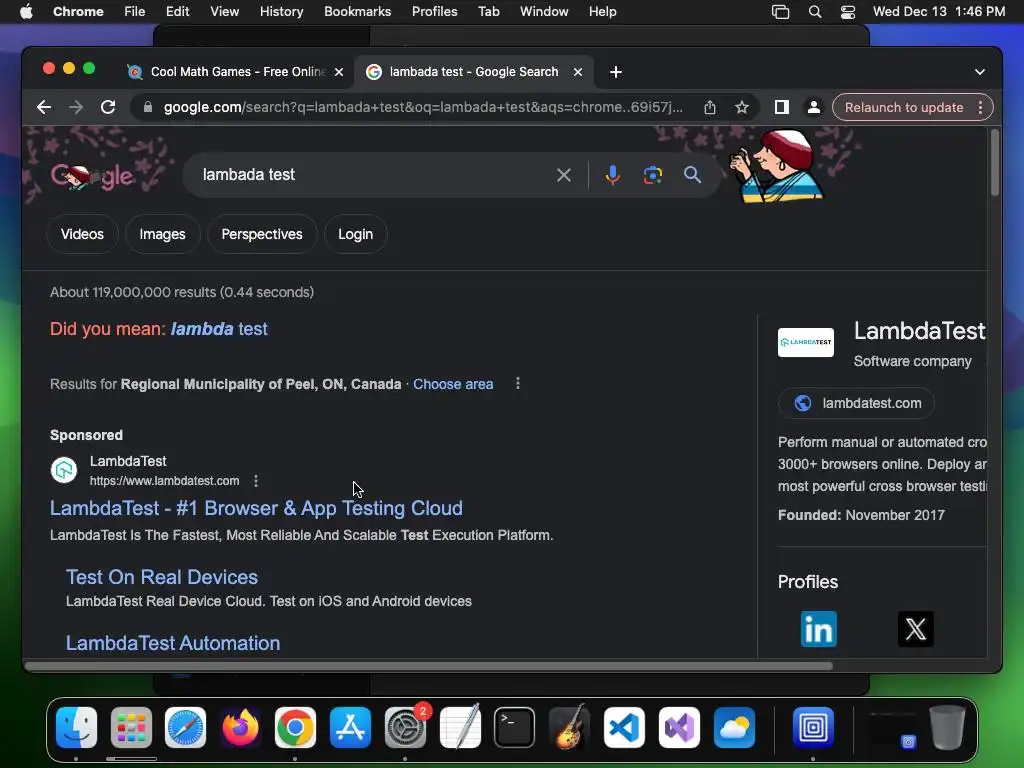1024x768 pixels.
Task: Close the Cool Math Games tab
Action: [x=339, y=72]
